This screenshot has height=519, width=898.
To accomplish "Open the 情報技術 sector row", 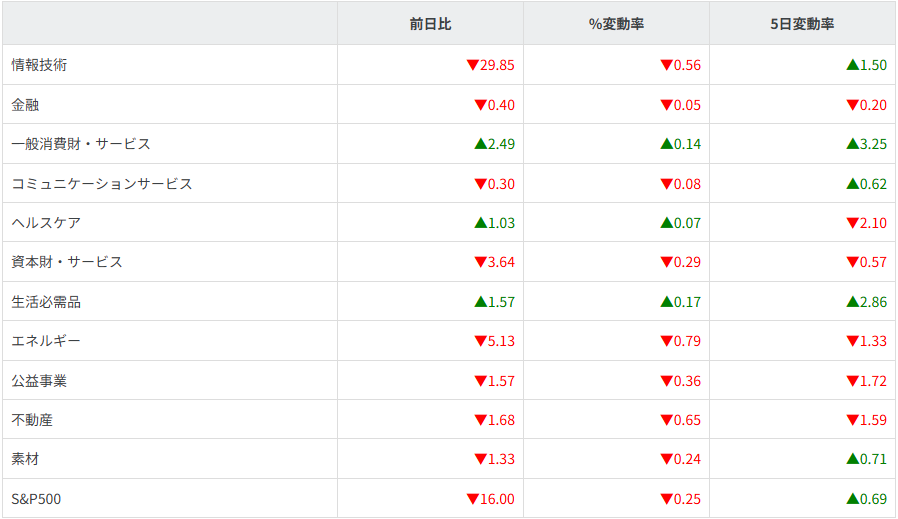I will click(39, 65).
